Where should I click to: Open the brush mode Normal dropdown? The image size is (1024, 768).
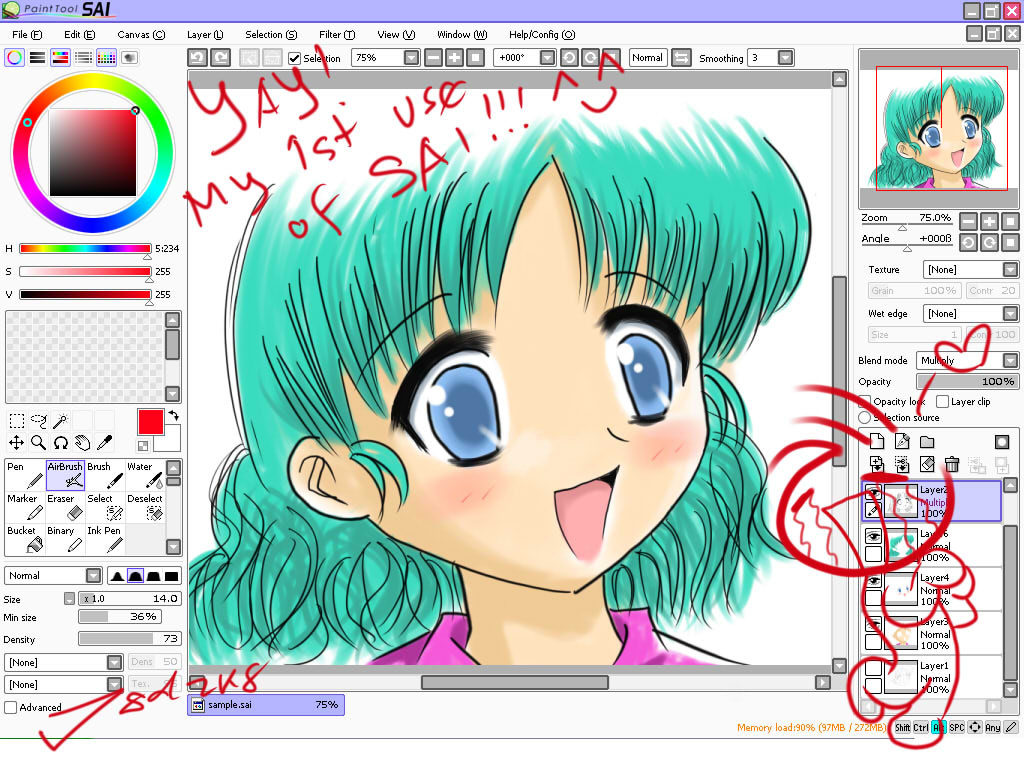click(93, 576)
